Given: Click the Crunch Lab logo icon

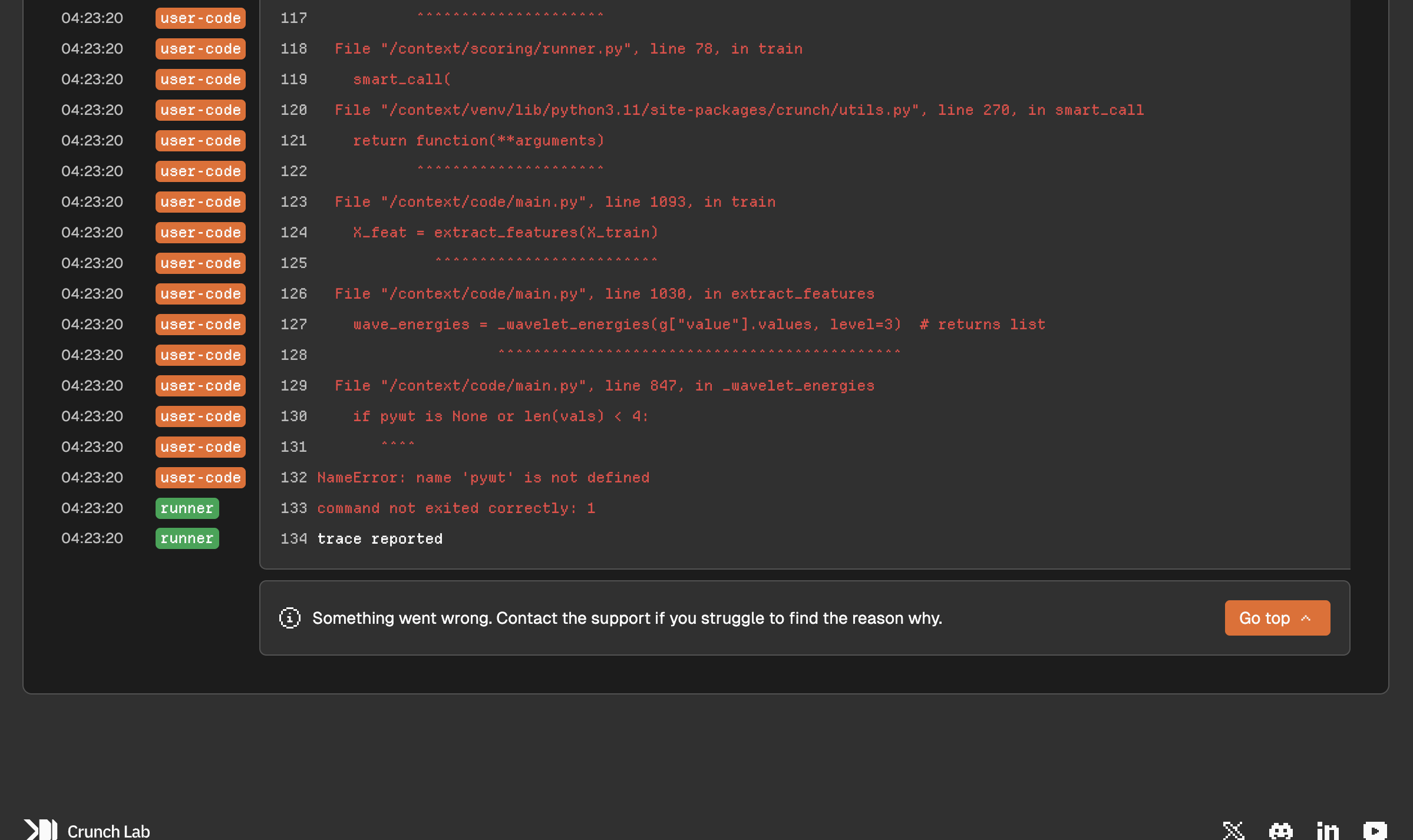Looking at the screenshot, I should click(41, 830).
